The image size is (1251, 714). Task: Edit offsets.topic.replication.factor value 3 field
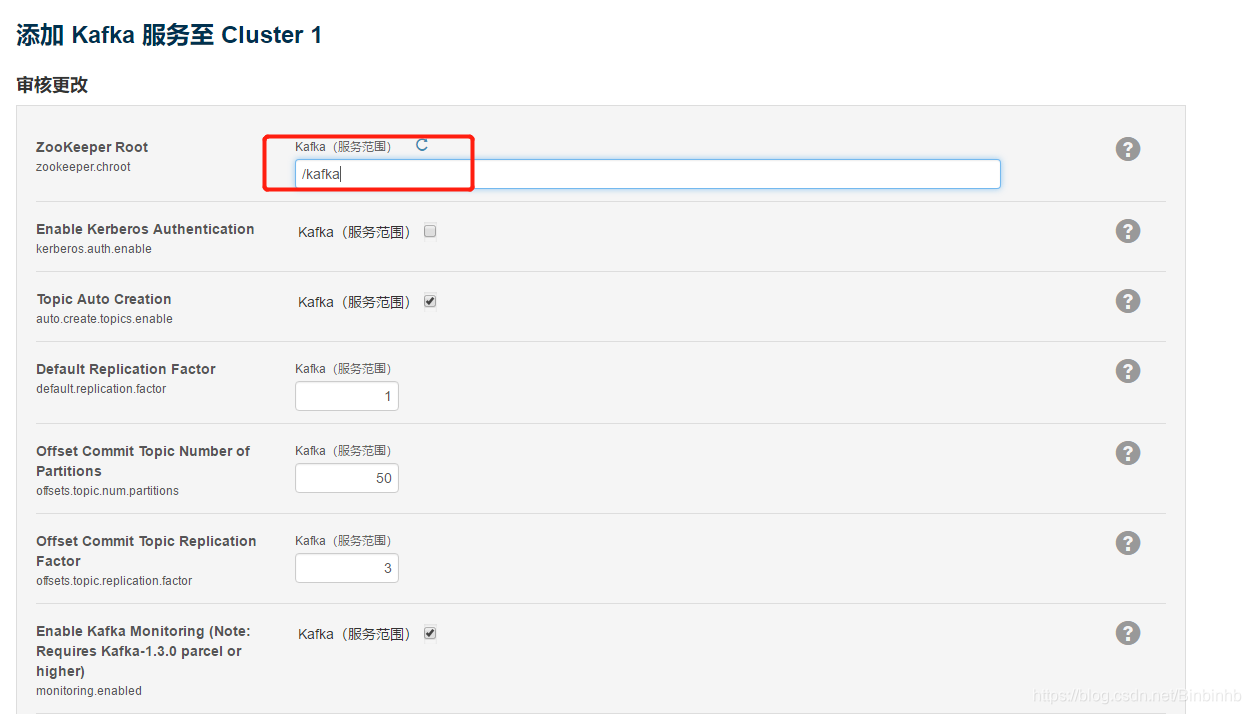point(346,568)
